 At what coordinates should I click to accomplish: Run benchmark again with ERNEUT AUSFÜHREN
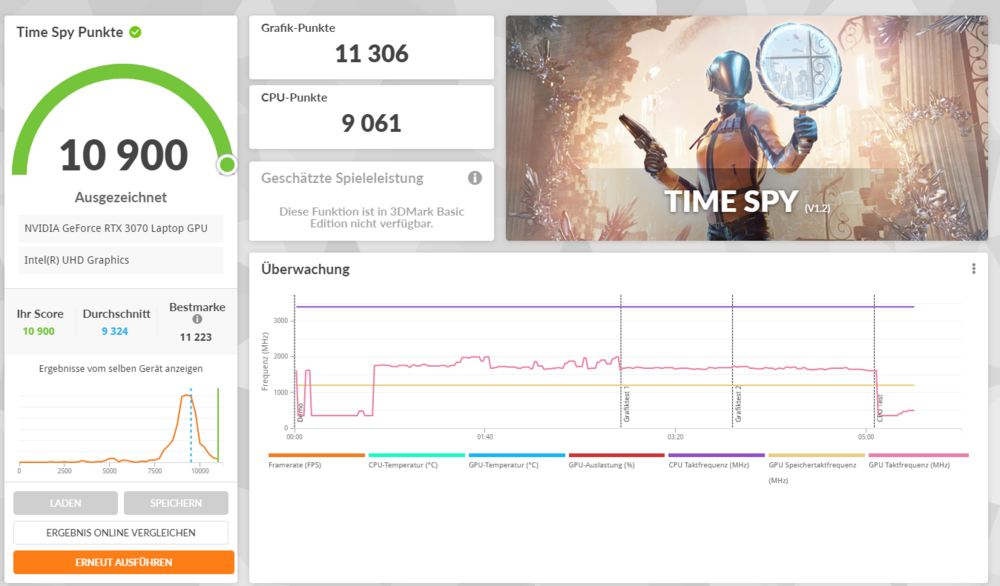pyautogui.click(x=123, y=562)
